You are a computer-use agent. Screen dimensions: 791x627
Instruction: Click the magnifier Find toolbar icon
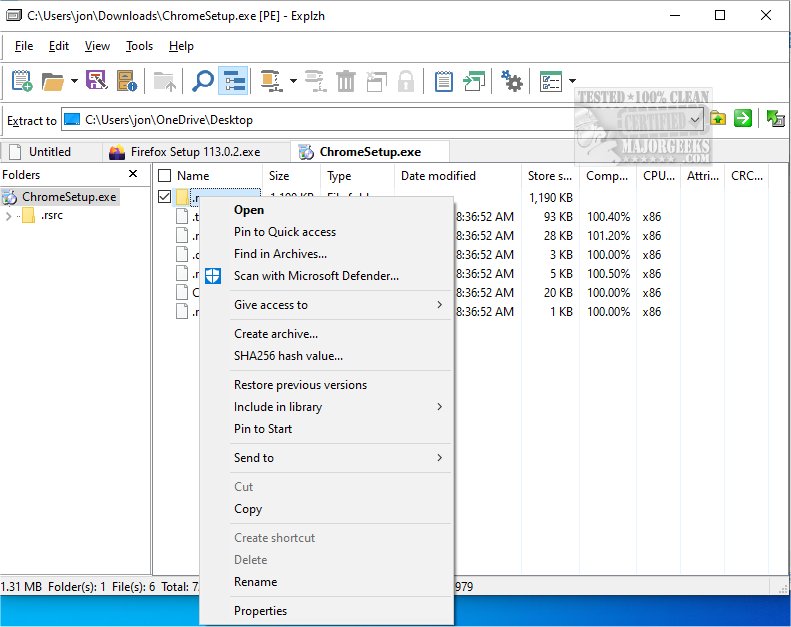click(x=203, y=81)
